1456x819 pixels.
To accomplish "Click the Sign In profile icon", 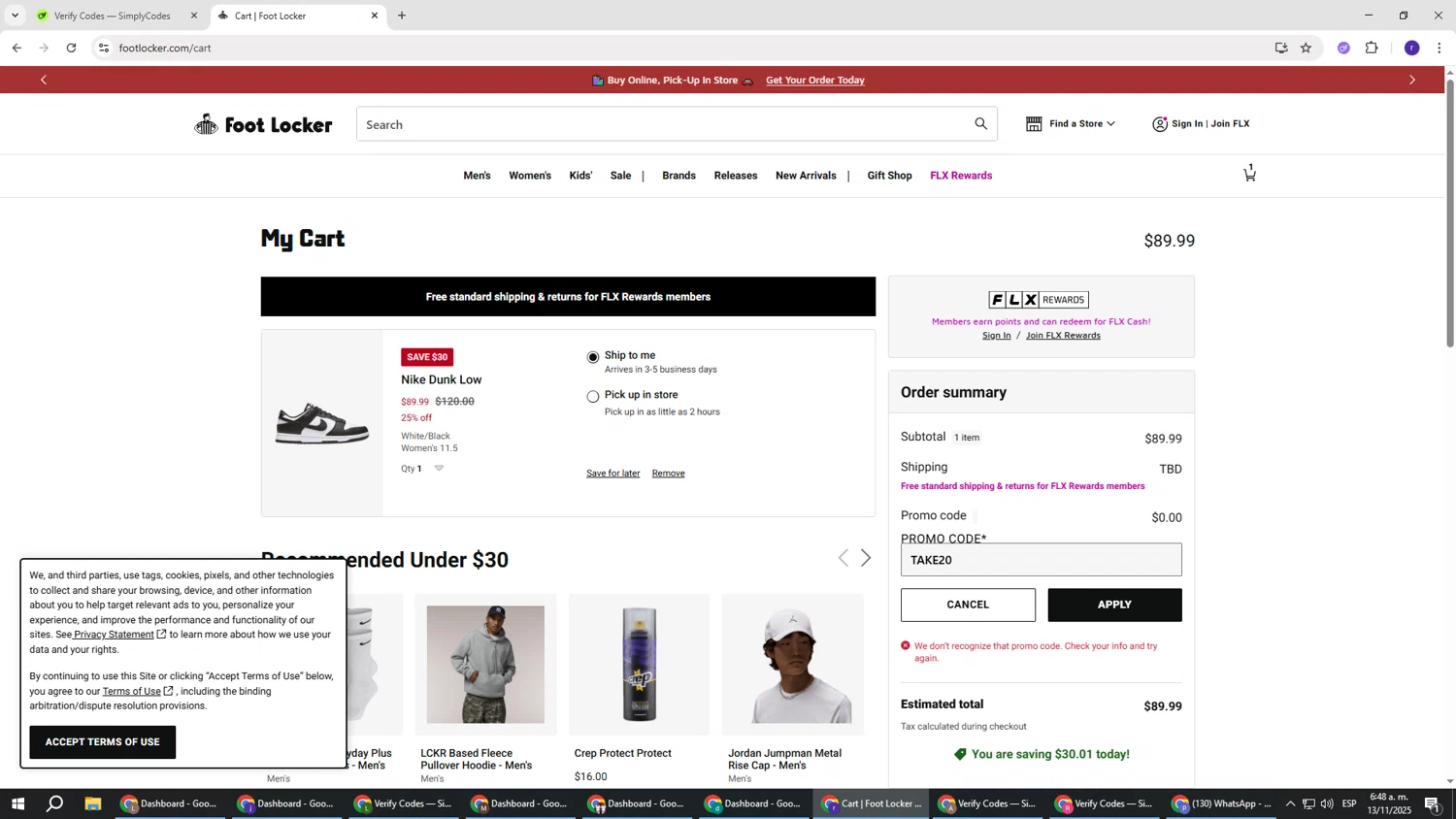I will point(1159,124).
